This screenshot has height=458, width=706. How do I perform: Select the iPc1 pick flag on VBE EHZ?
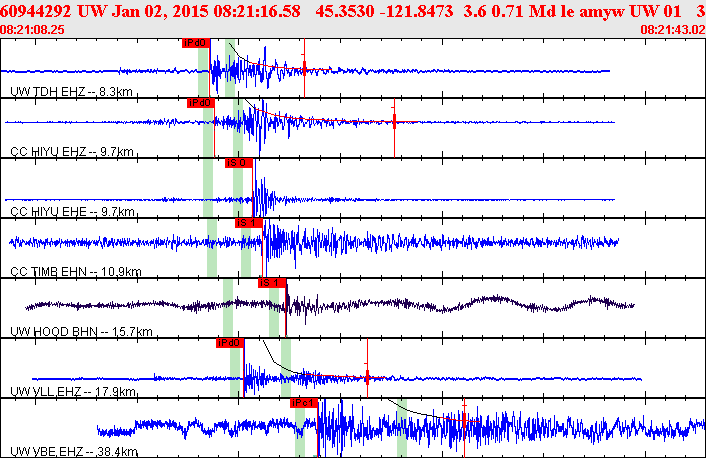304,403
